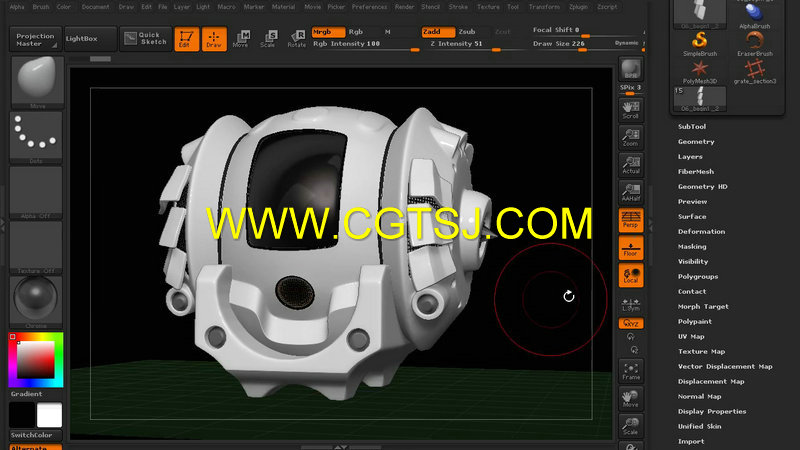Toggle the Floor grid
Viewport: 800px width, 450px height.
coord(631,248)
